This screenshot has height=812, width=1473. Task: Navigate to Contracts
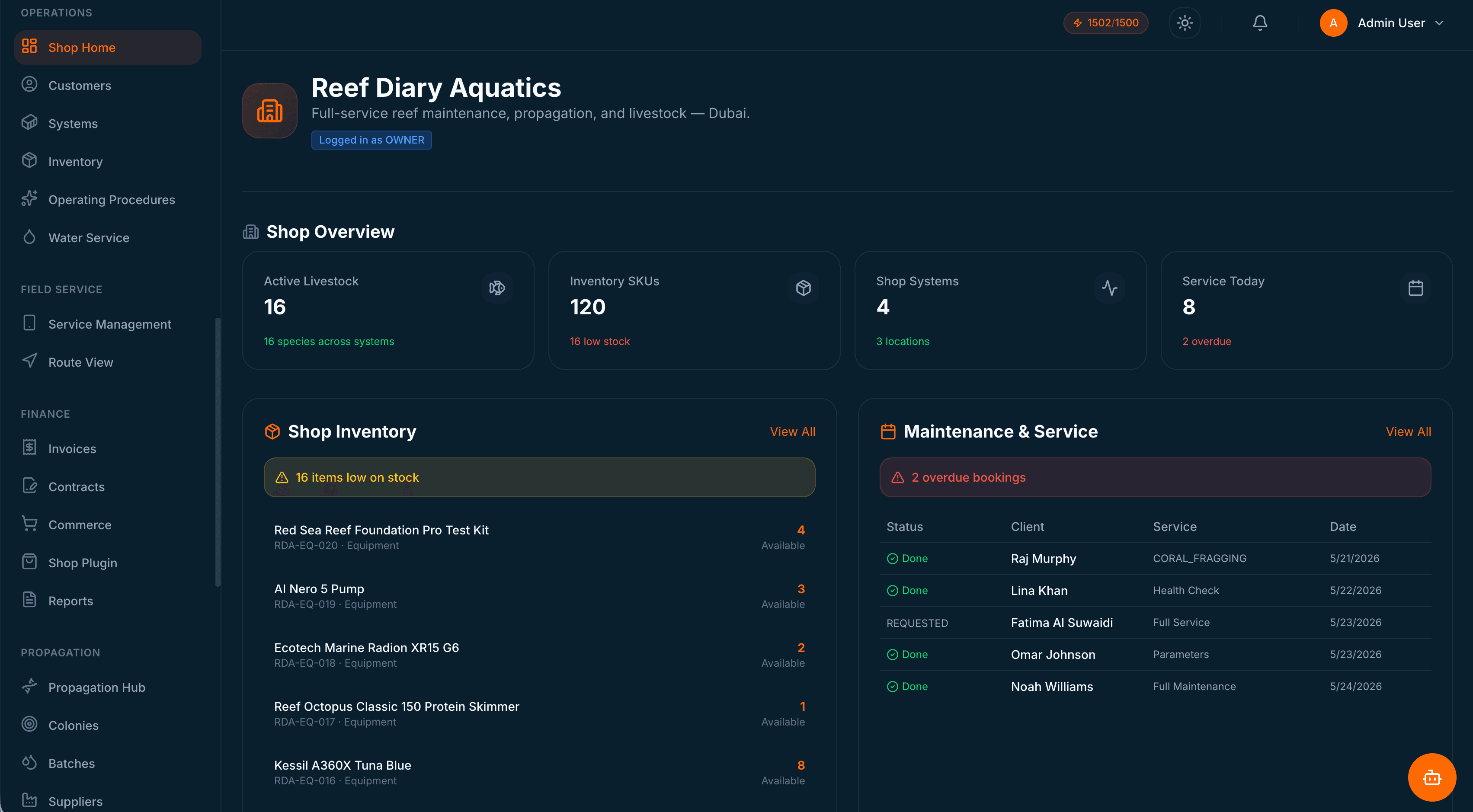(108, 486)
